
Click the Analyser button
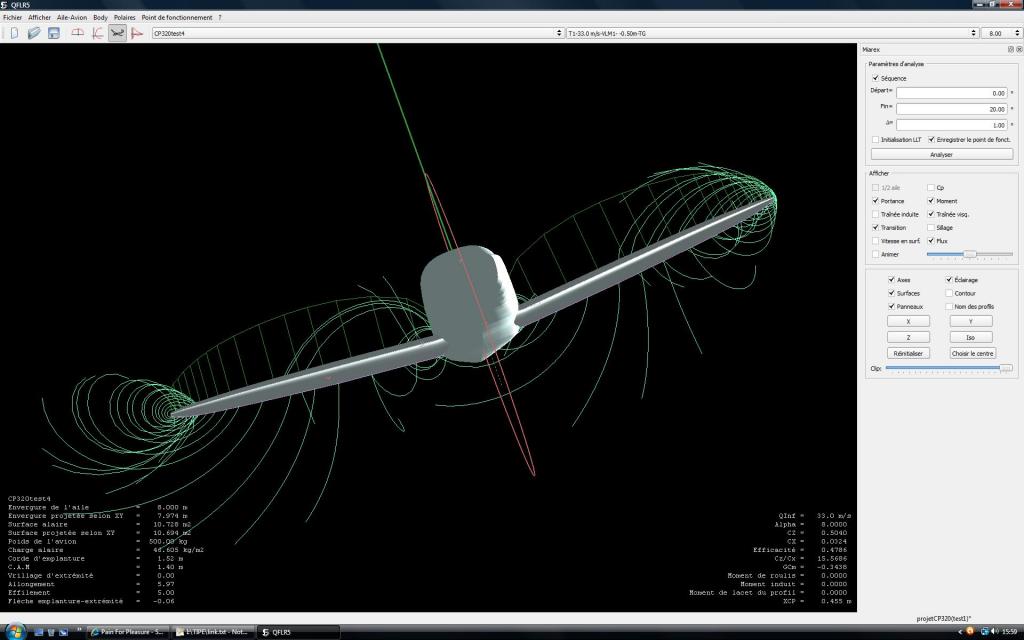[x=942, y=155]
